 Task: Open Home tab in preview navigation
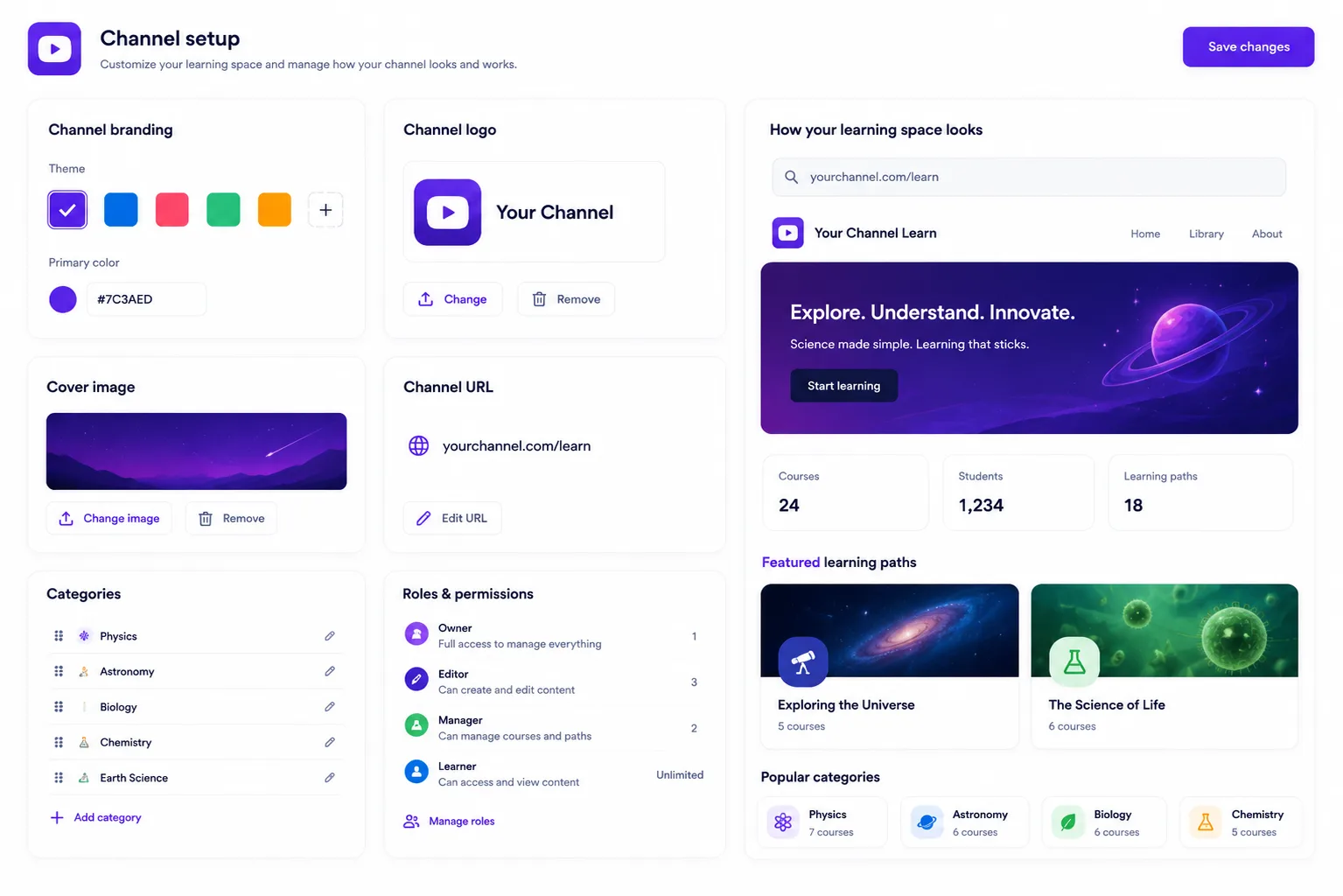pos(1144,234)
